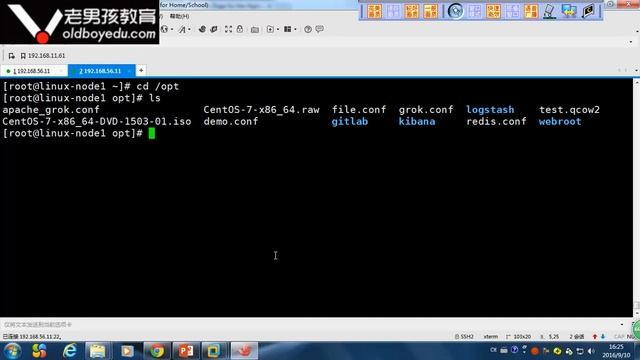Click the logstash directory name
This screenshot has width=640, height=360.
click(x=490, y=110)
